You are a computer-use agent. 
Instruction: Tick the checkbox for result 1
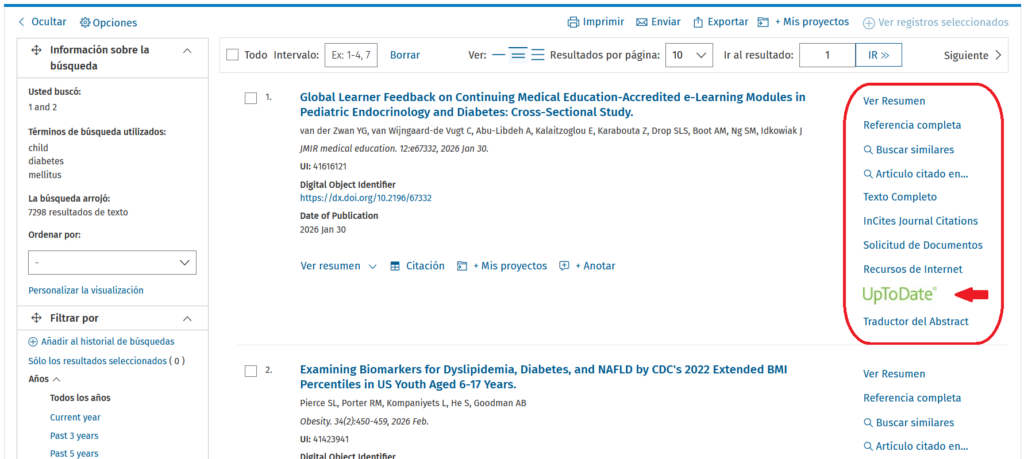click(x=251, y=98)
